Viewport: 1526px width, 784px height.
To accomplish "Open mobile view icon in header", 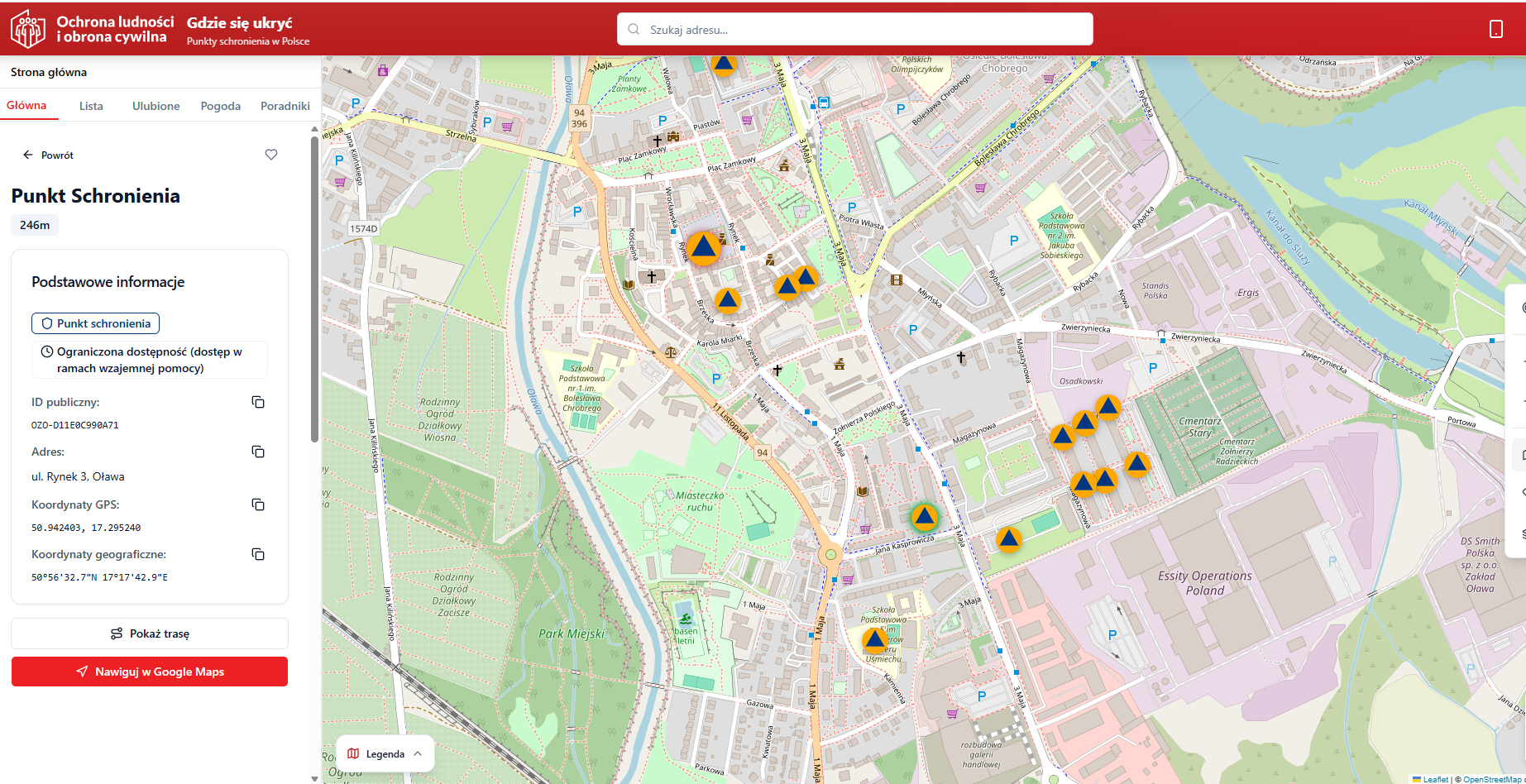I will (x=1496, y=29).
